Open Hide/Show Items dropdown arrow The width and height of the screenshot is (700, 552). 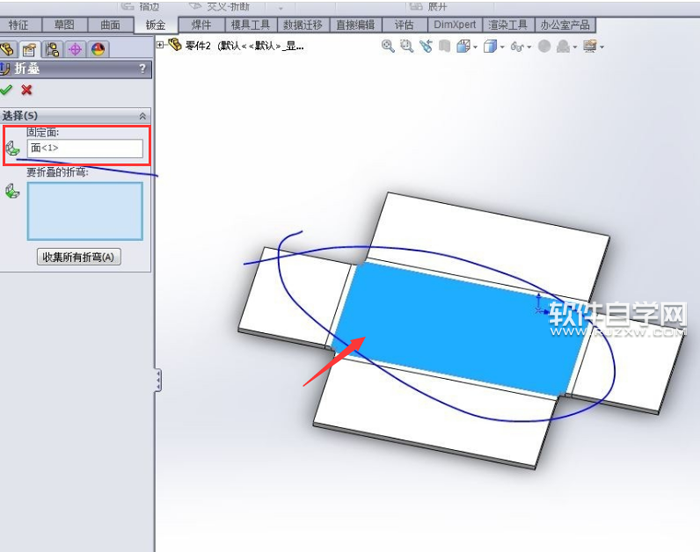point(529,47)
